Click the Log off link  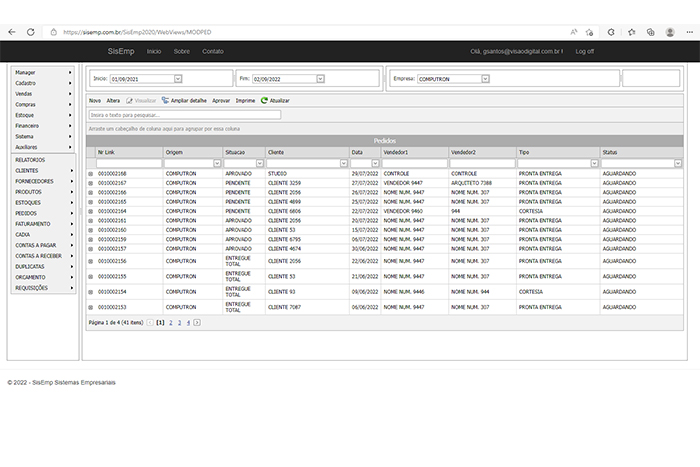(584, 51)
